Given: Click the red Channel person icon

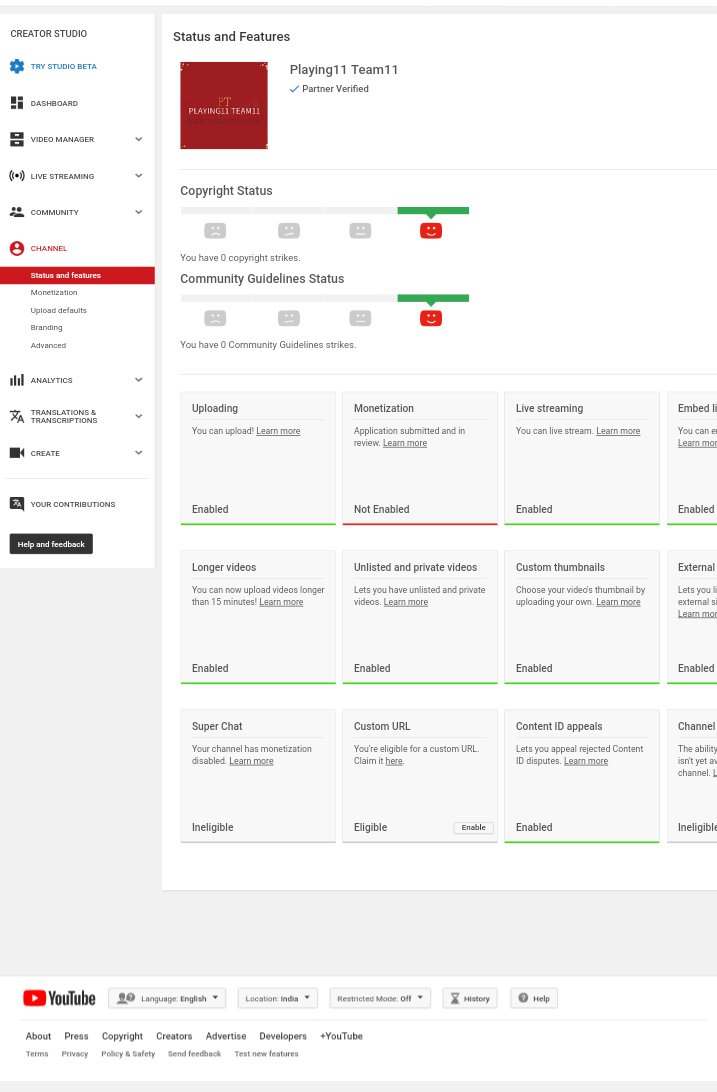Looking at the screenshot, I should point(17,249).
